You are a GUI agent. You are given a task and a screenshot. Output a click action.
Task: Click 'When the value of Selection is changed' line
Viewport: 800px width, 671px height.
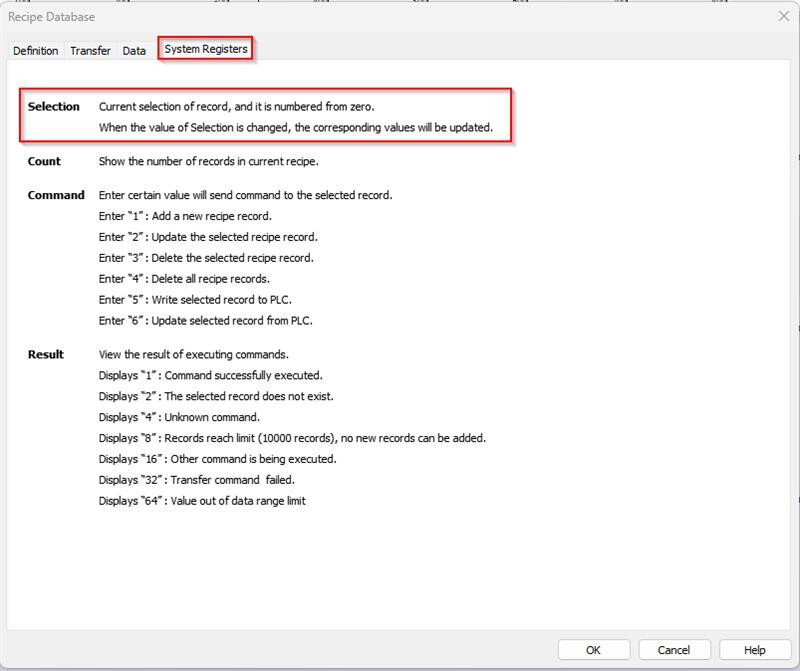296,128
